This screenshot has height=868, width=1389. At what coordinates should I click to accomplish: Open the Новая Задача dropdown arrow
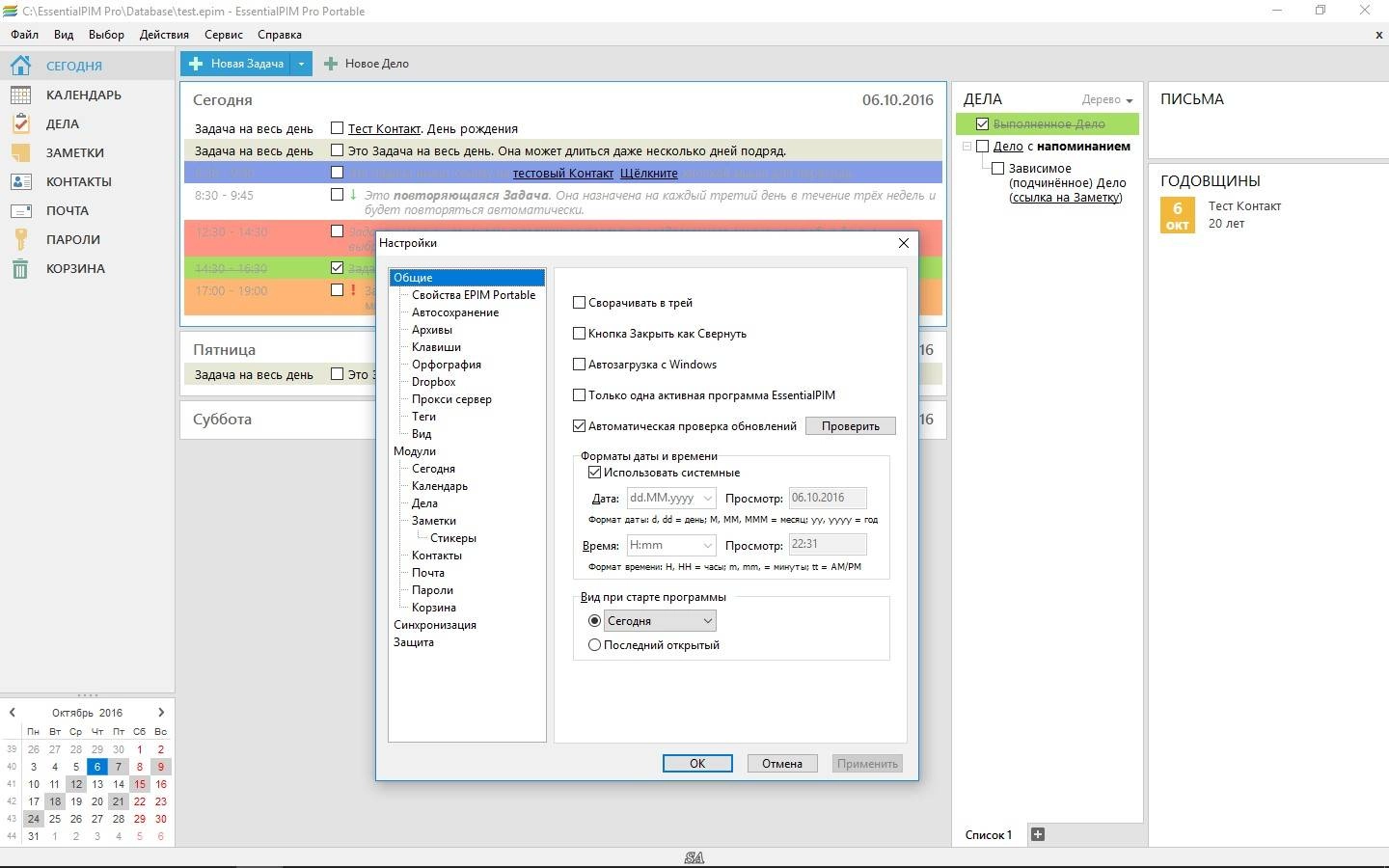tap(301, 64)
